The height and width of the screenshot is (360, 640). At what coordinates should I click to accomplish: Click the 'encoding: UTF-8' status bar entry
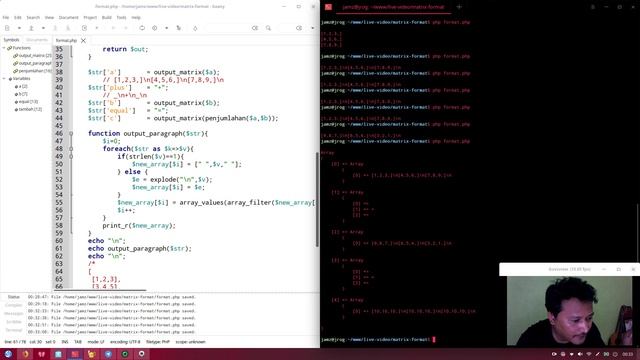point(125,342)
